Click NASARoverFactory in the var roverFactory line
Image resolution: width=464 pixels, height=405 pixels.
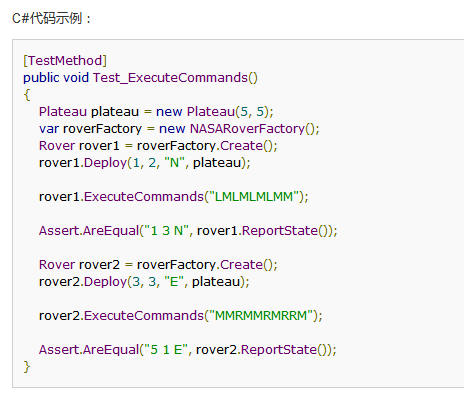click(247, 129)
